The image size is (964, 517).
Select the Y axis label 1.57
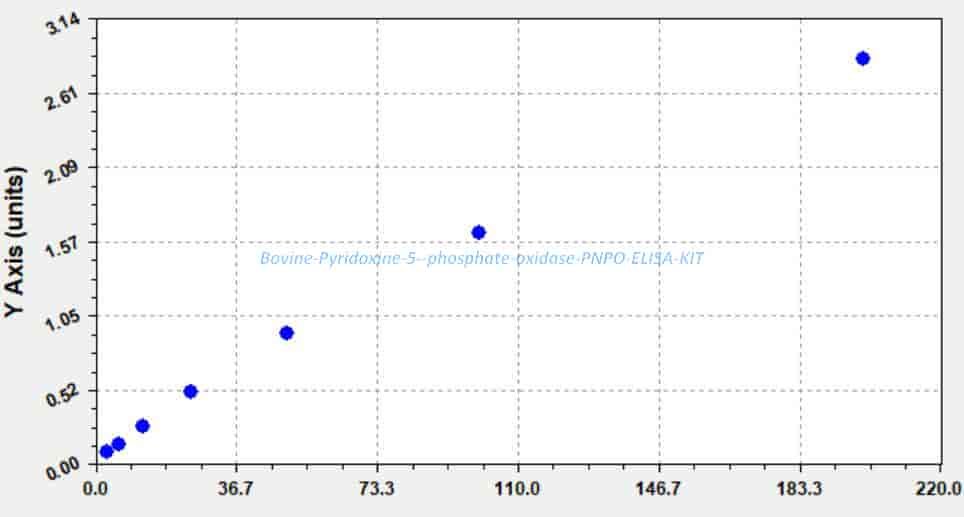(63, 247)
